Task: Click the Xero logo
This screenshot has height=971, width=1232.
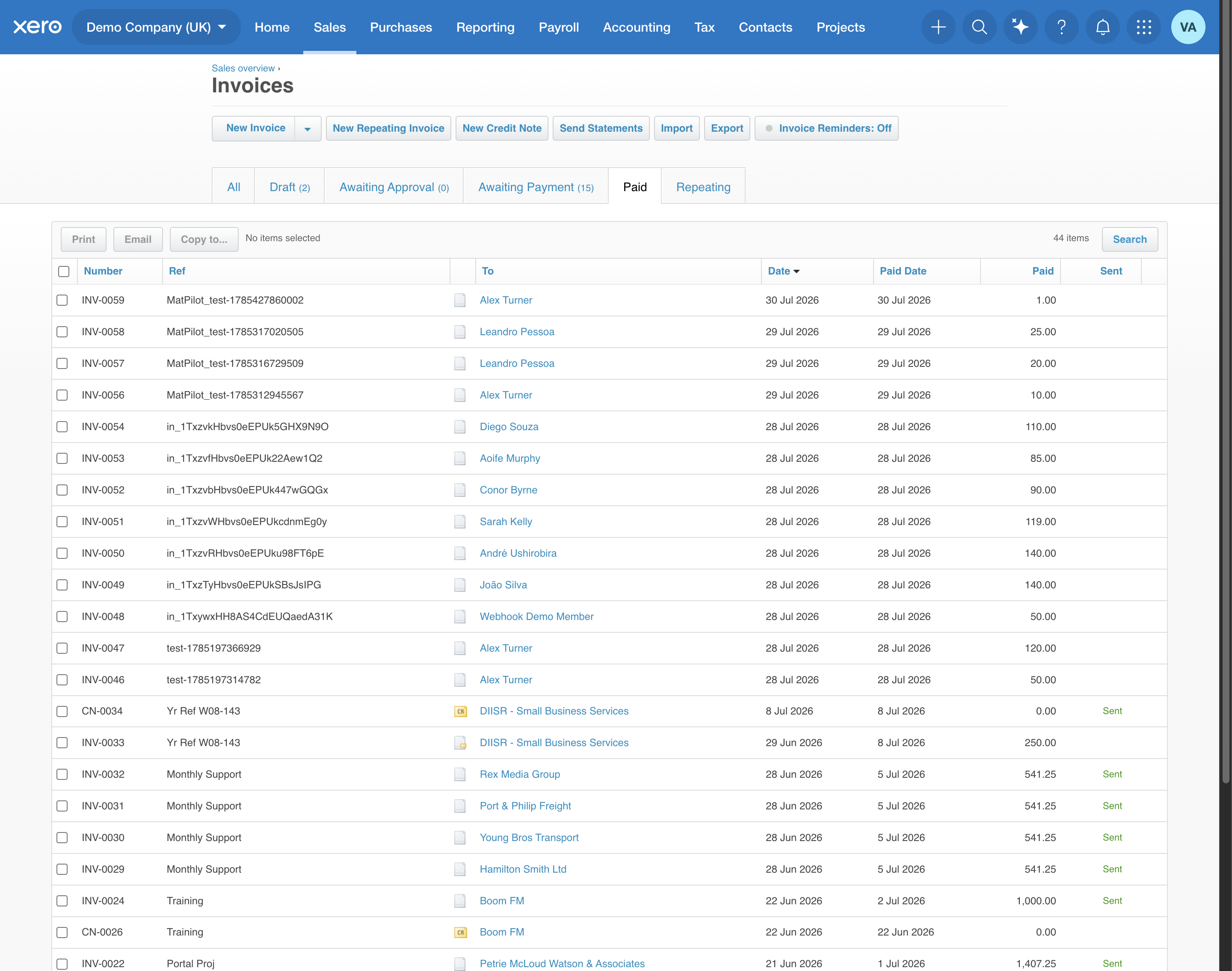Action: pyautogui.click(x=38, y=27)
